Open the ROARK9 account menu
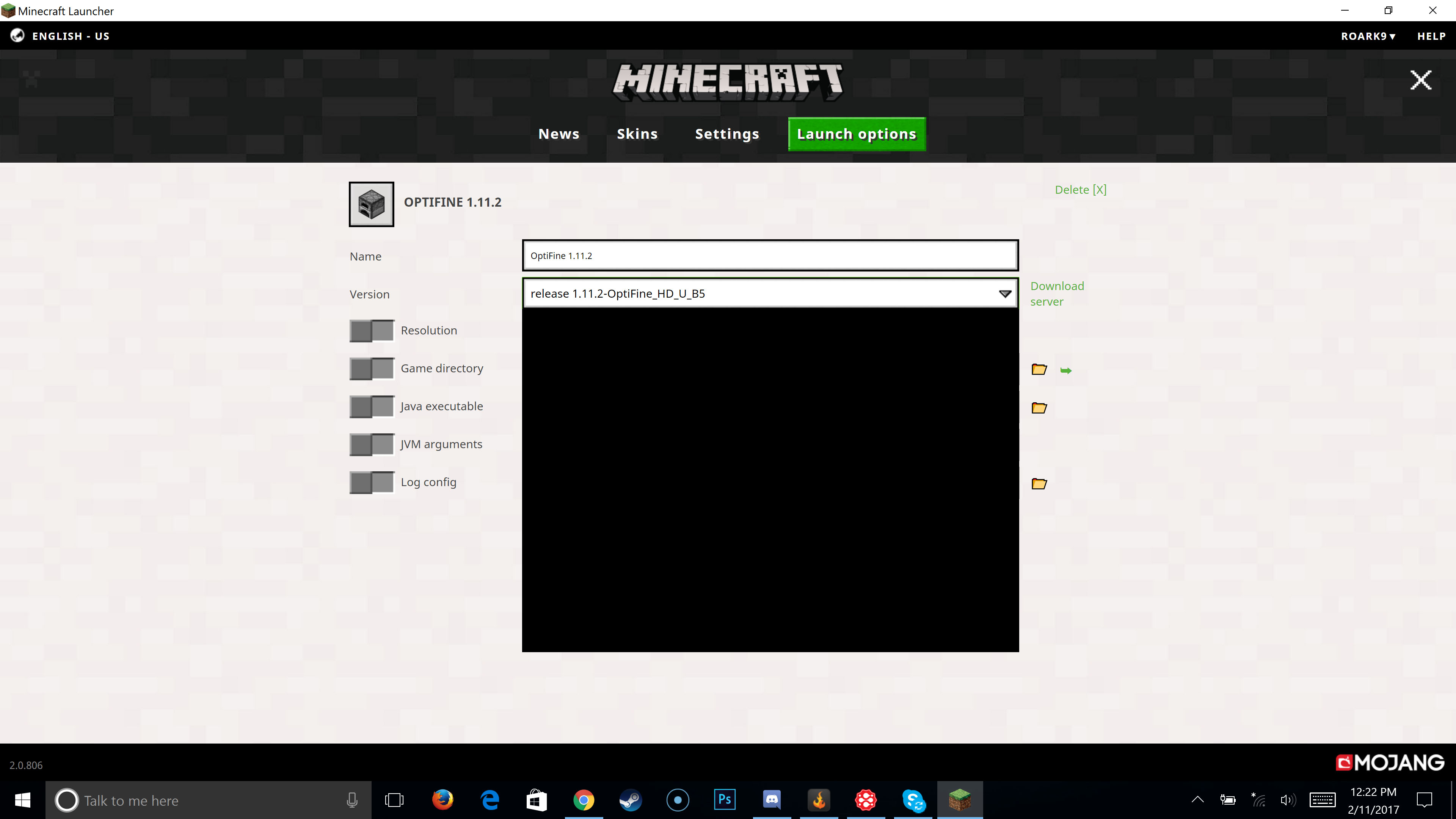 pos(1368,36)
